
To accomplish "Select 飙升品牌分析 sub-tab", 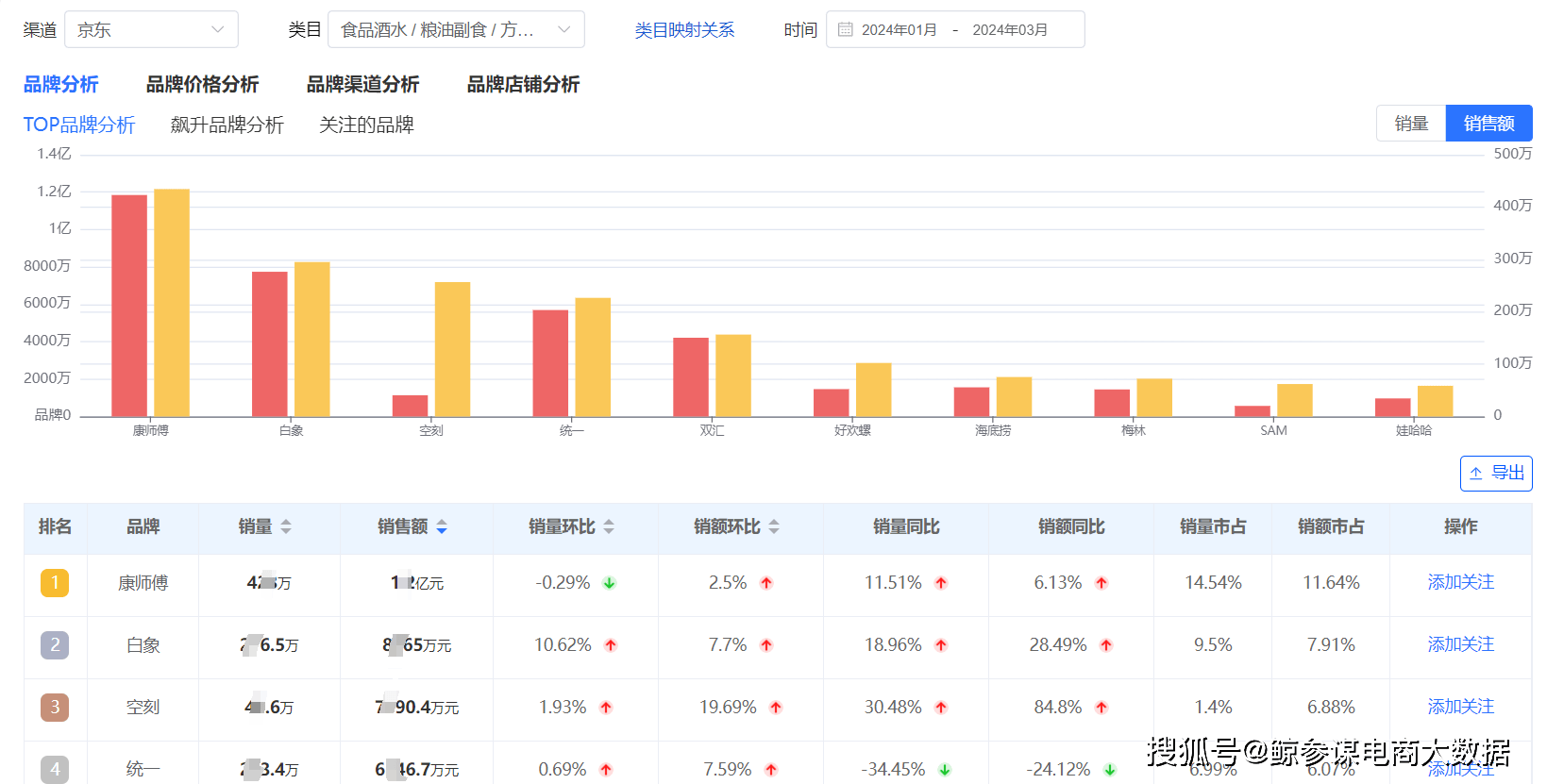I will pos(227,125).
